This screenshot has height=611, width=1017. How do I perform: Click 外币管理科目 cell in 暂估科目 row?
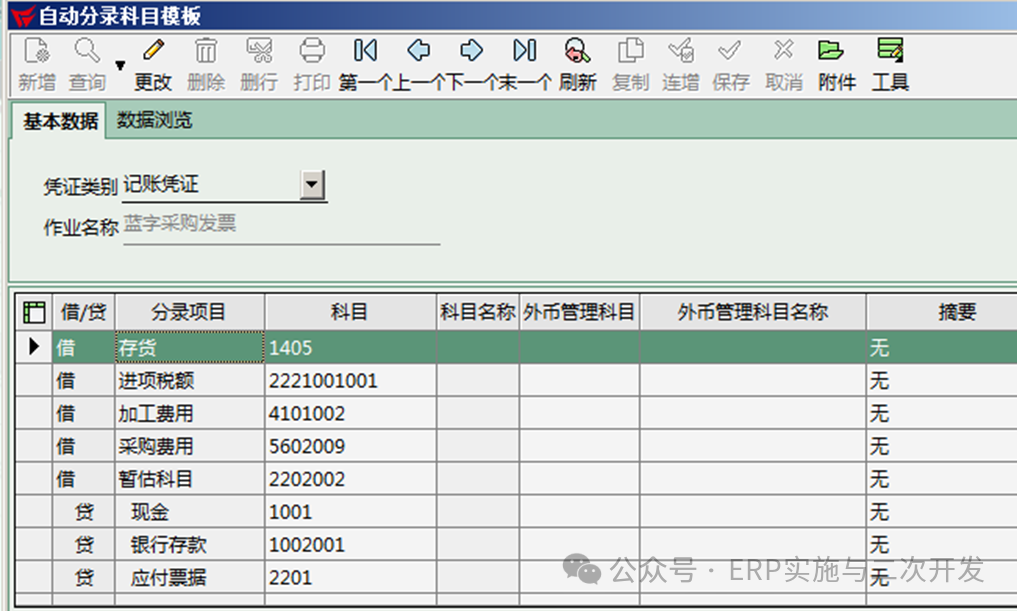(579, 479)
